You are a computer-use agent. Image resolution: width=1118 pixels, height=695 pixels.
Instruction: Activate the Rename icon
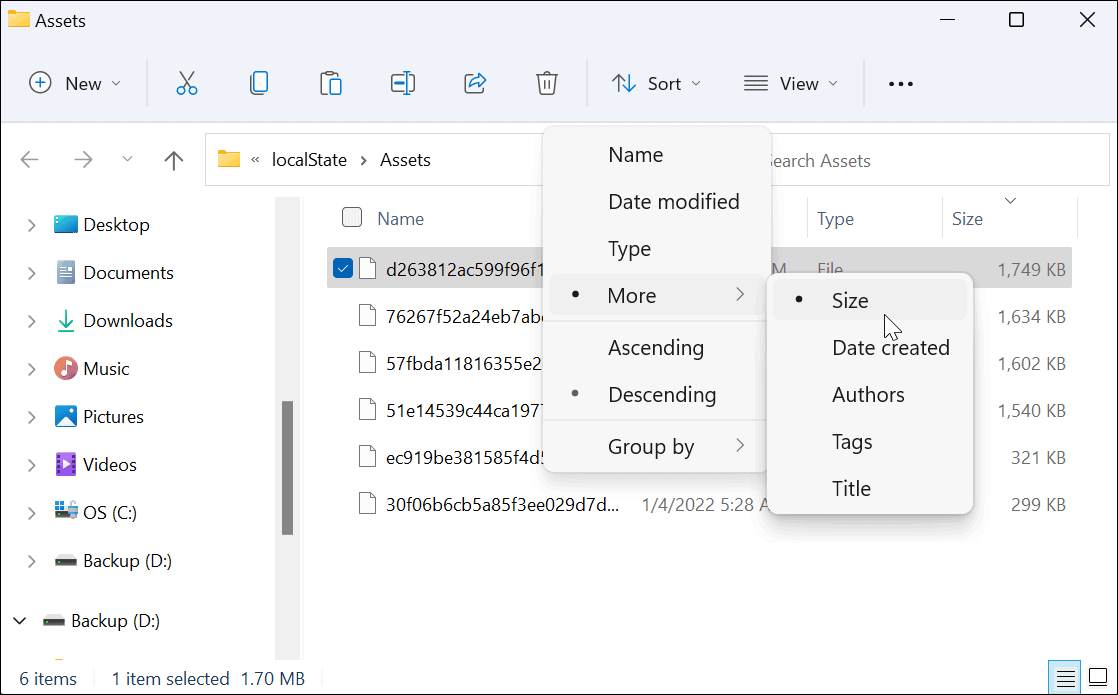tap(403, 83)
